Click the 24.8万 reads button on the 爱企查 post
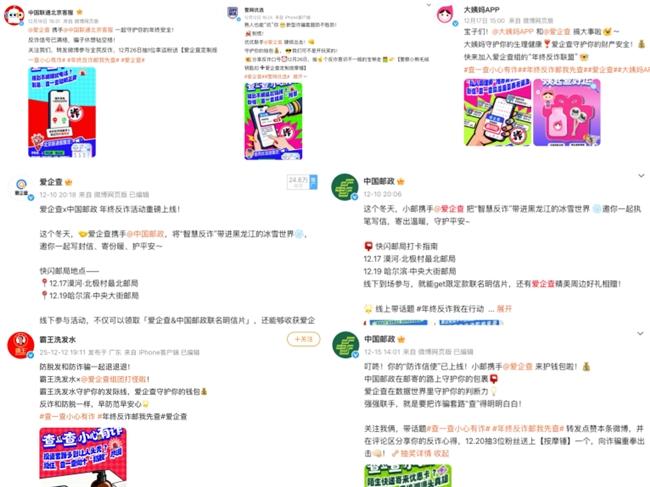Image resolution: width=650 pixels, height=487 pixels. (x=302, y=182)
